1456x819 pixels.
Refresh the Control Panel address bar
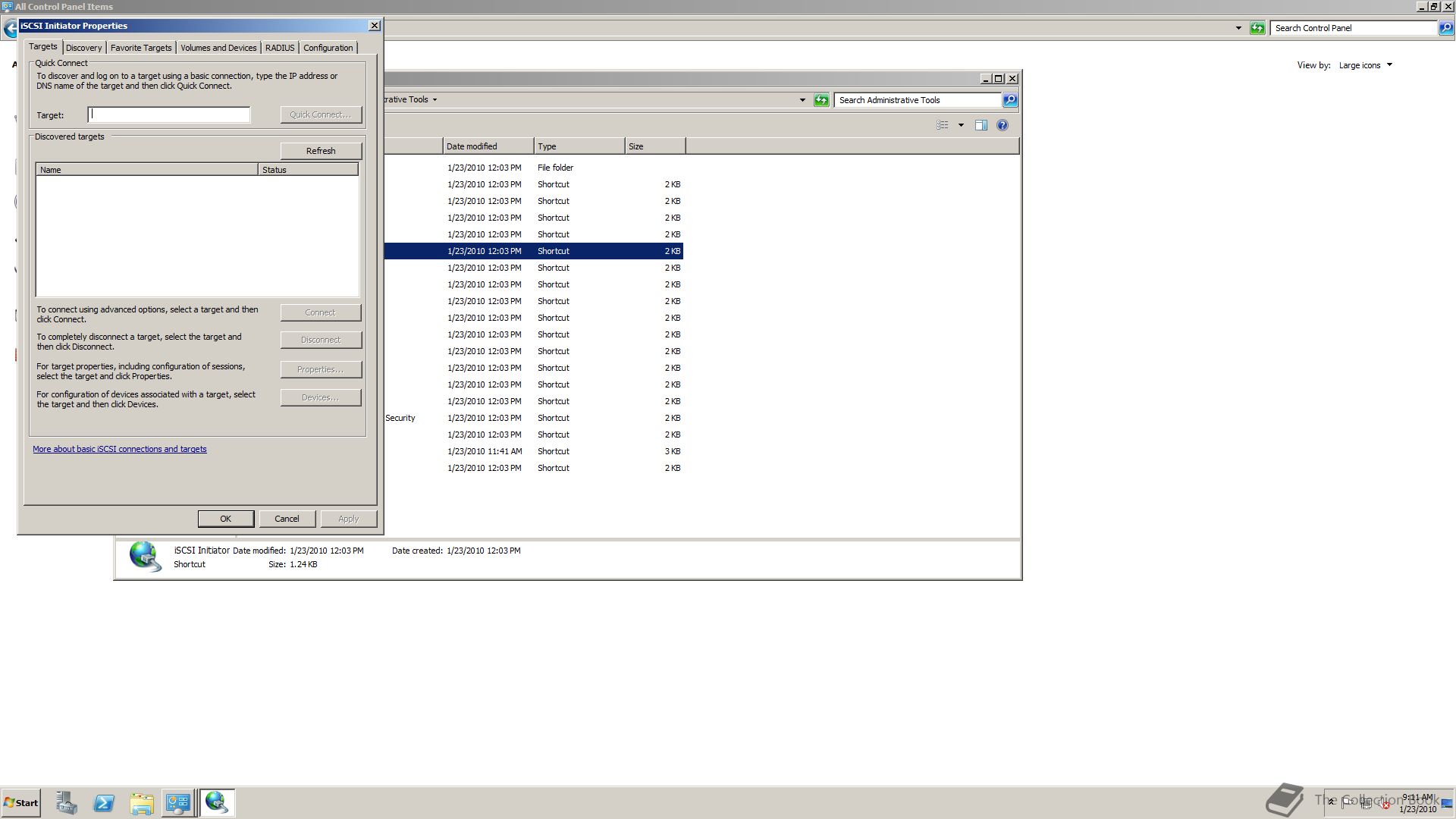point(1257,28)
